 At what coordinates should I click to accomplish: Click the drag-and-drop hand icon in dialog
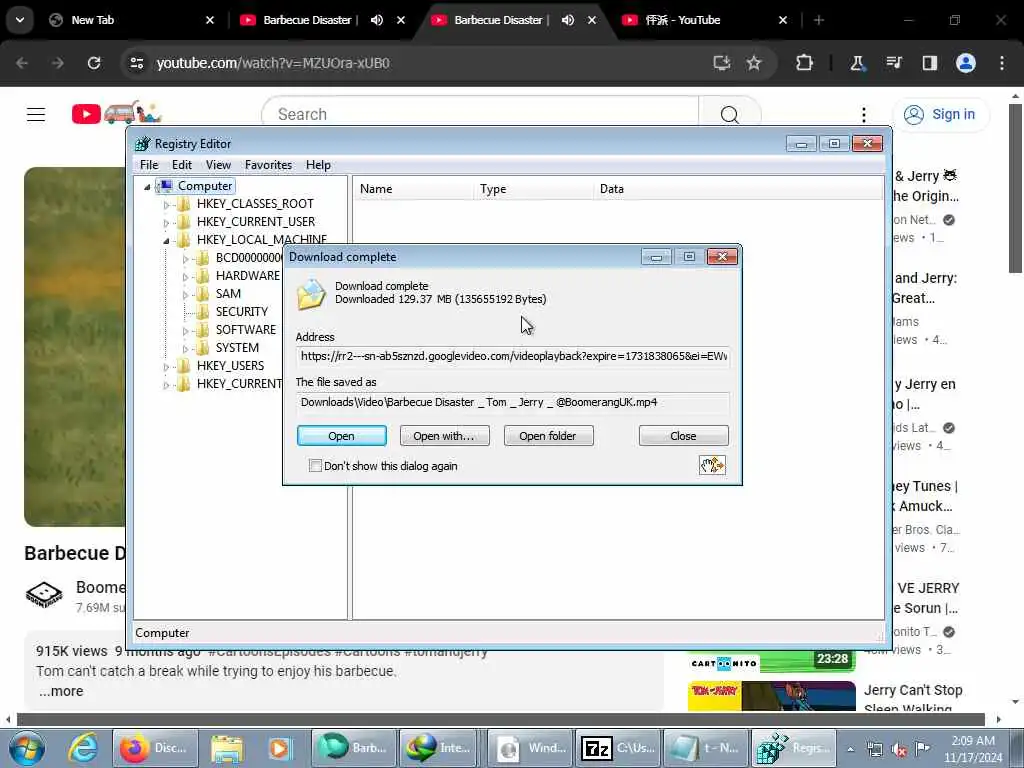(712, 465)
